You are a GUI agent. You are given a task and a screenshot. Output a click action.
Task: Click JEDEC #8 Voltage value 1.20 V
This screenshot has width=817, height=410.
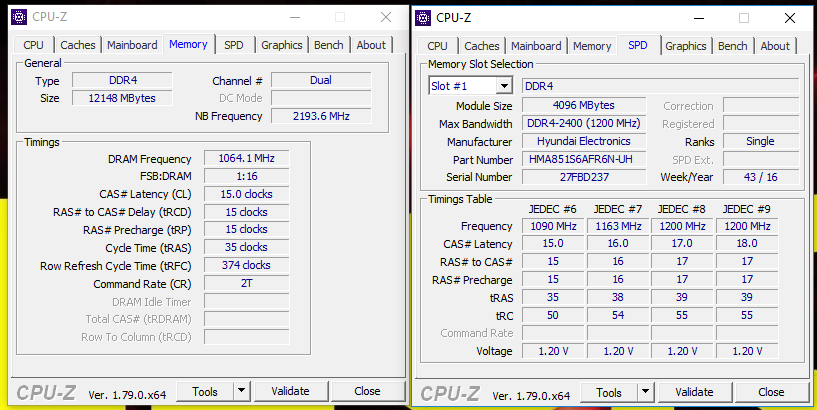(682, 351)
